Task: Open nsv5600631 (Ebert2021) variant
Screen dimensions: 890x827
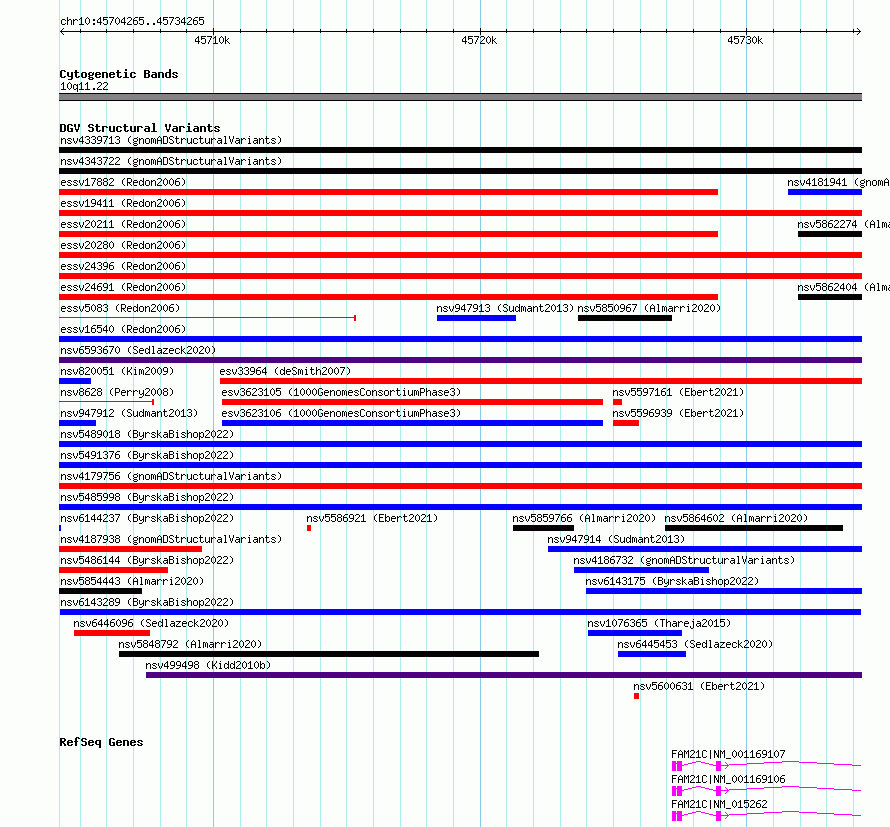Action: click(x=699, y=686)
